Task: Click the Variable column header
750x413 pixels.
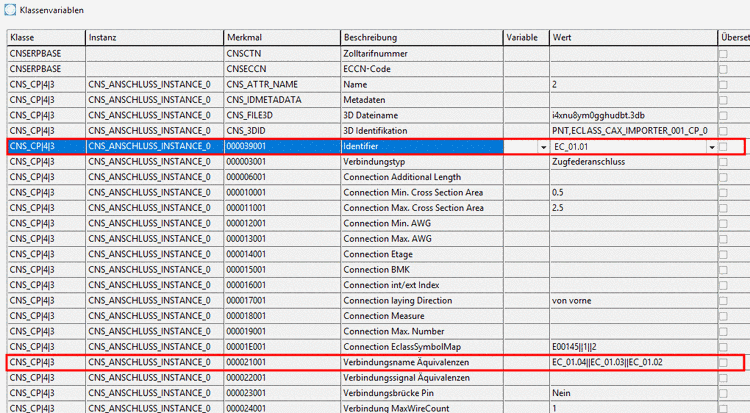Action: point(526,37)
